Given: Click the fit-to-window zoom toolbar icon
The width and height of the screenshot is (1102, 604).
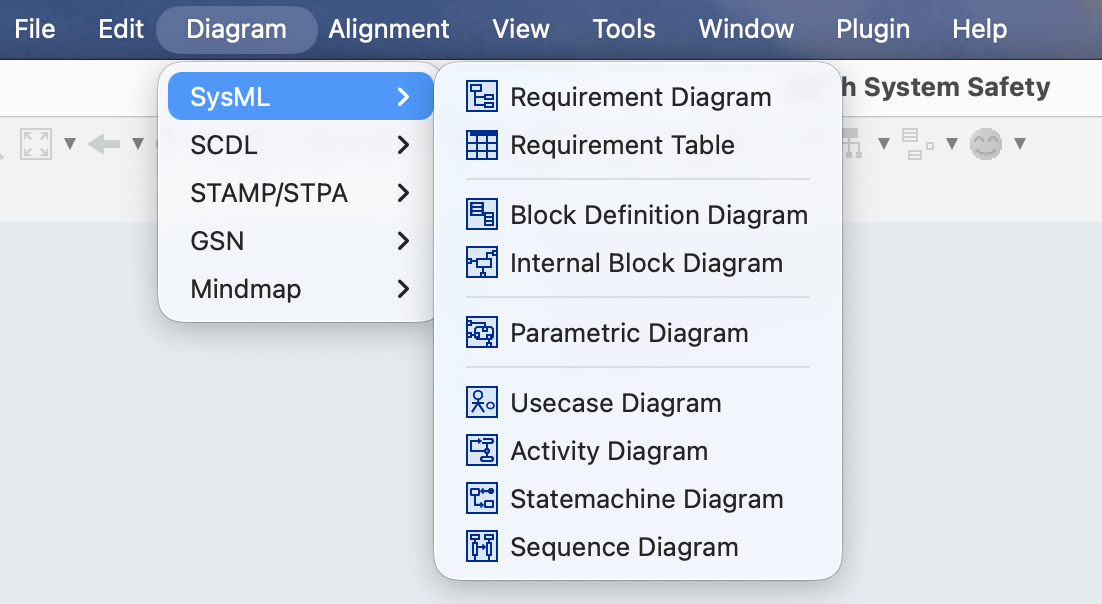Looking at the screenshot, I should click(x=37, y=143).
